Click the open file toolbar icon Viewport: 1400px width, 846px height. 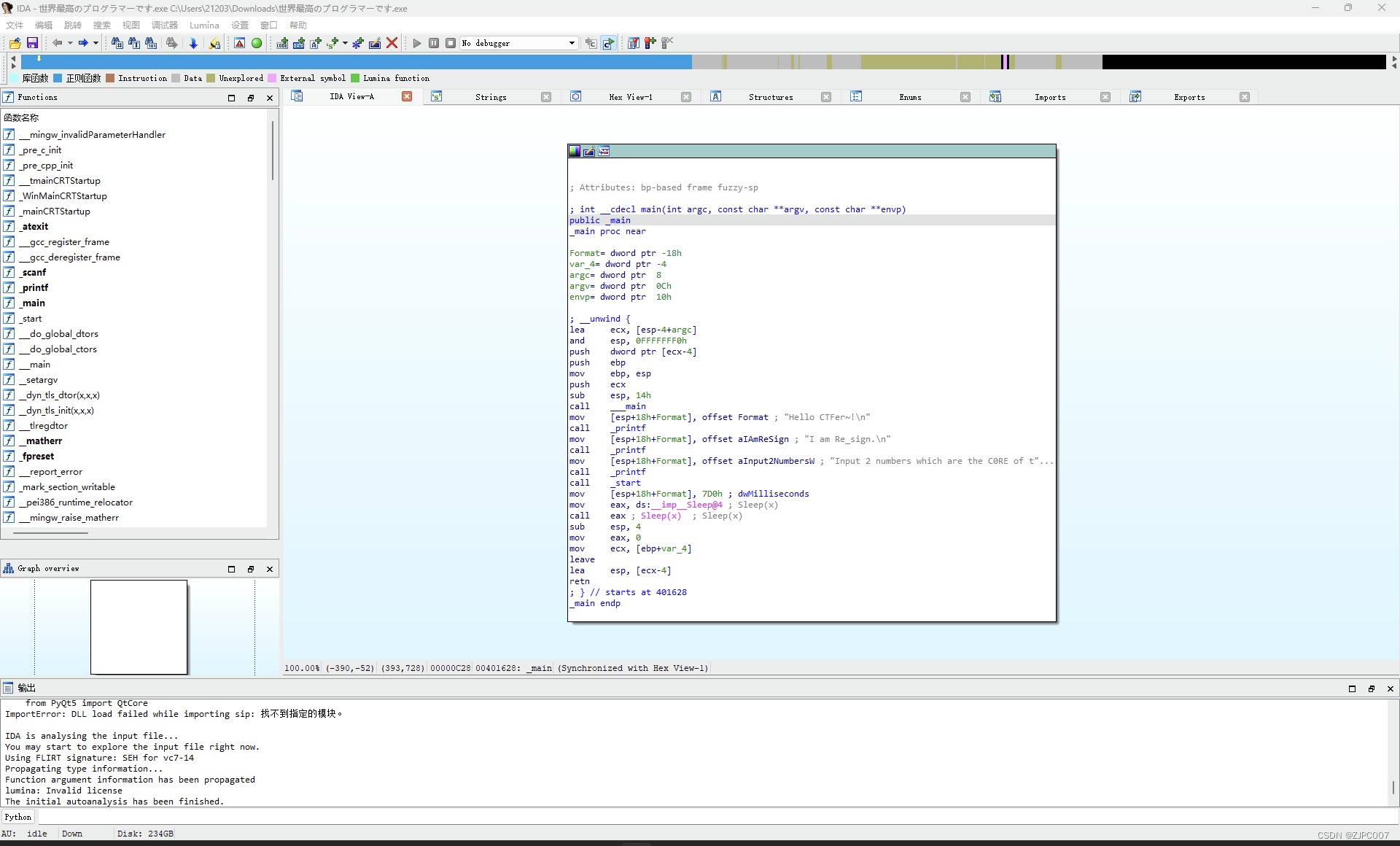click(15, 44)
